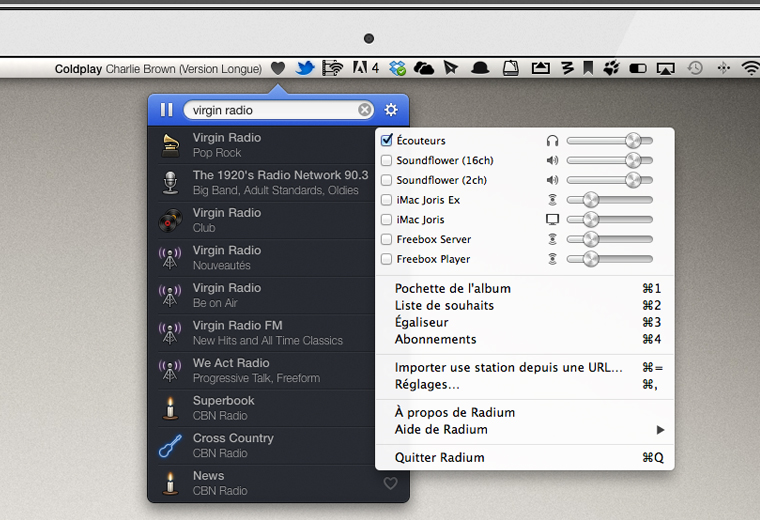Choose Quitter Radium

tap(525, 457)
